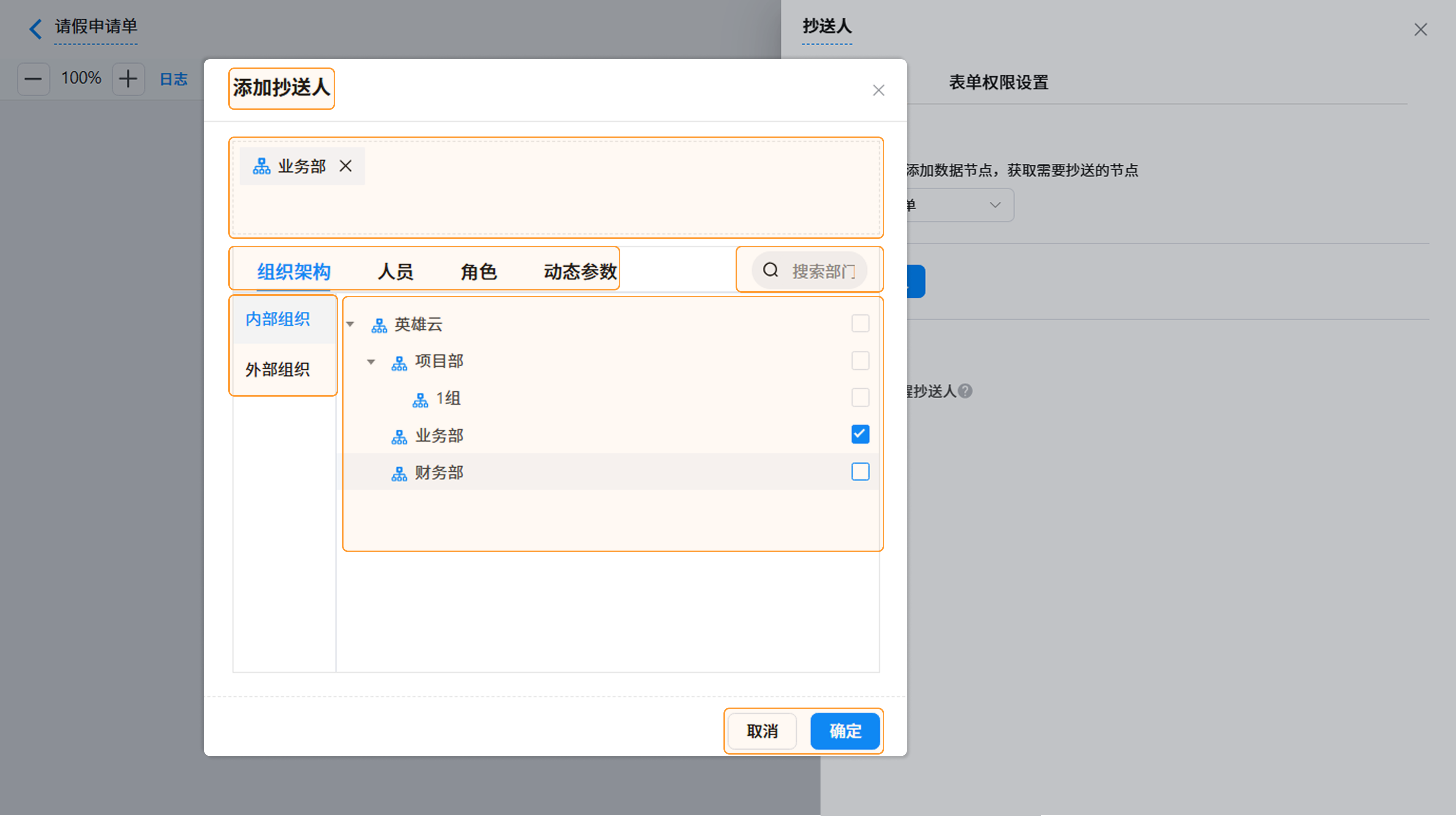Remove the 业务部 tag with its X

pos(345,166)
